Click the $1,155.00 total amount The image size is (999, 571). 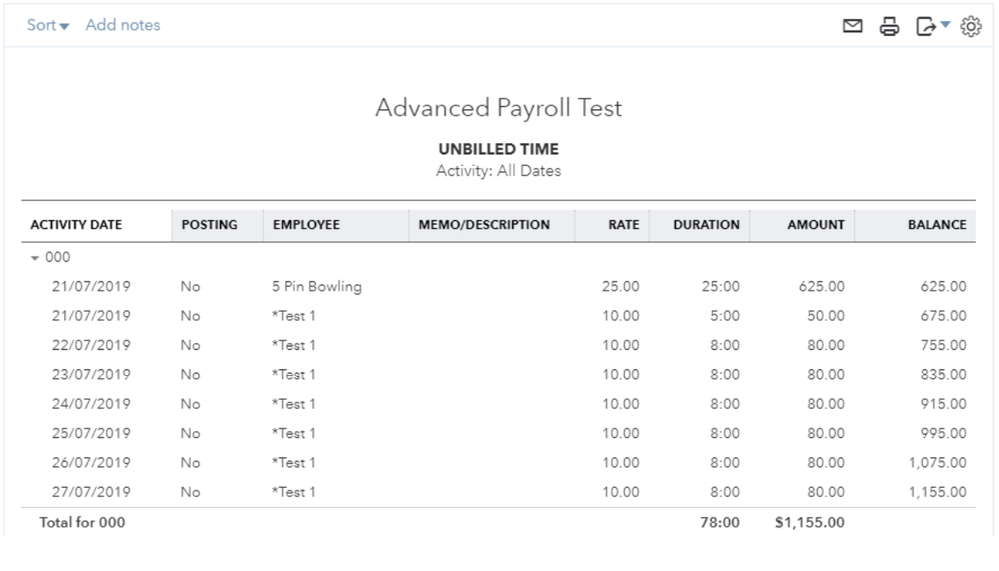click(x=809, y=522)
